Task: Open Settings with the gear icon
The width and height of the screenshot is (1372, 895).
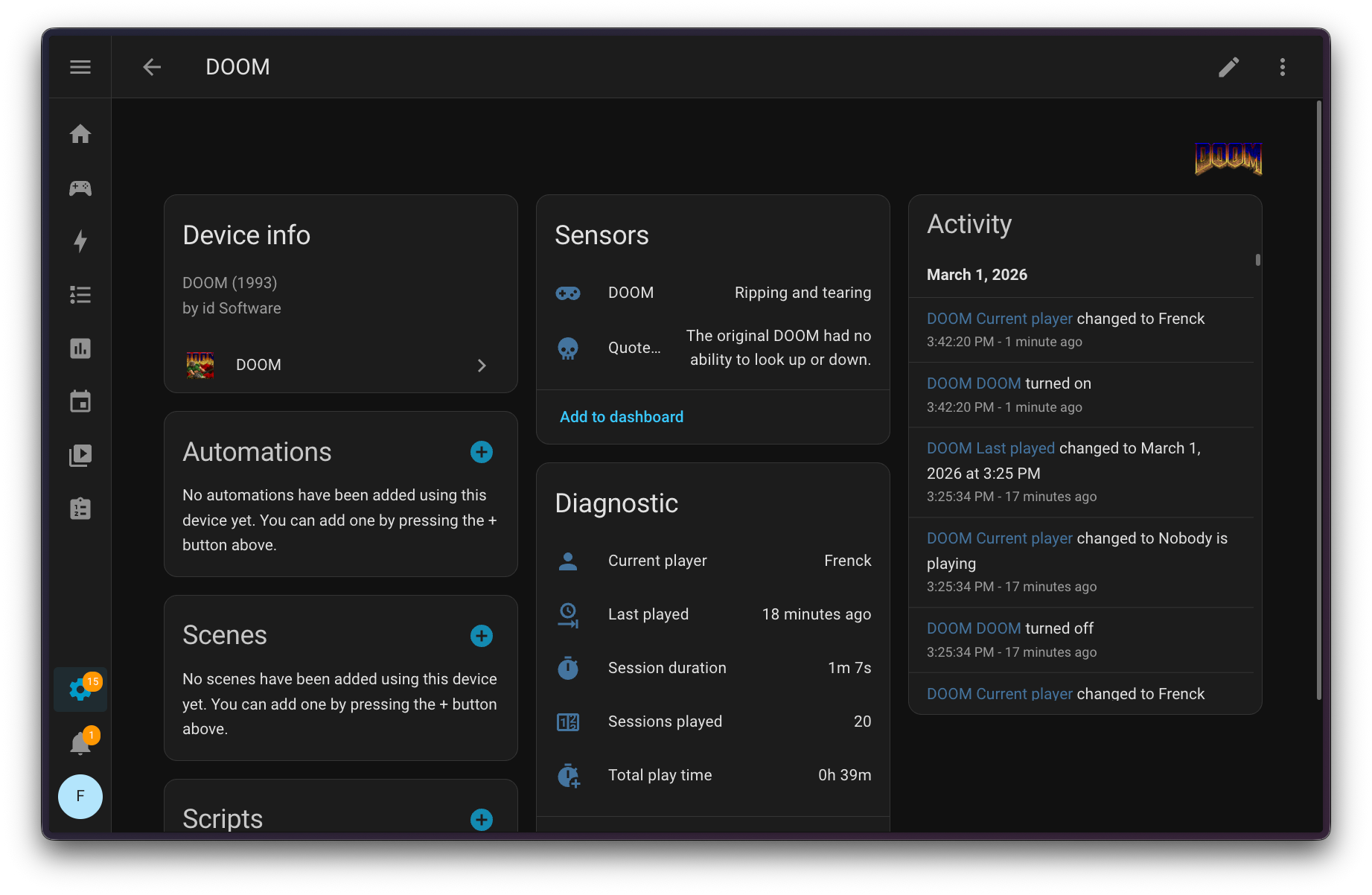Action: 80,689
